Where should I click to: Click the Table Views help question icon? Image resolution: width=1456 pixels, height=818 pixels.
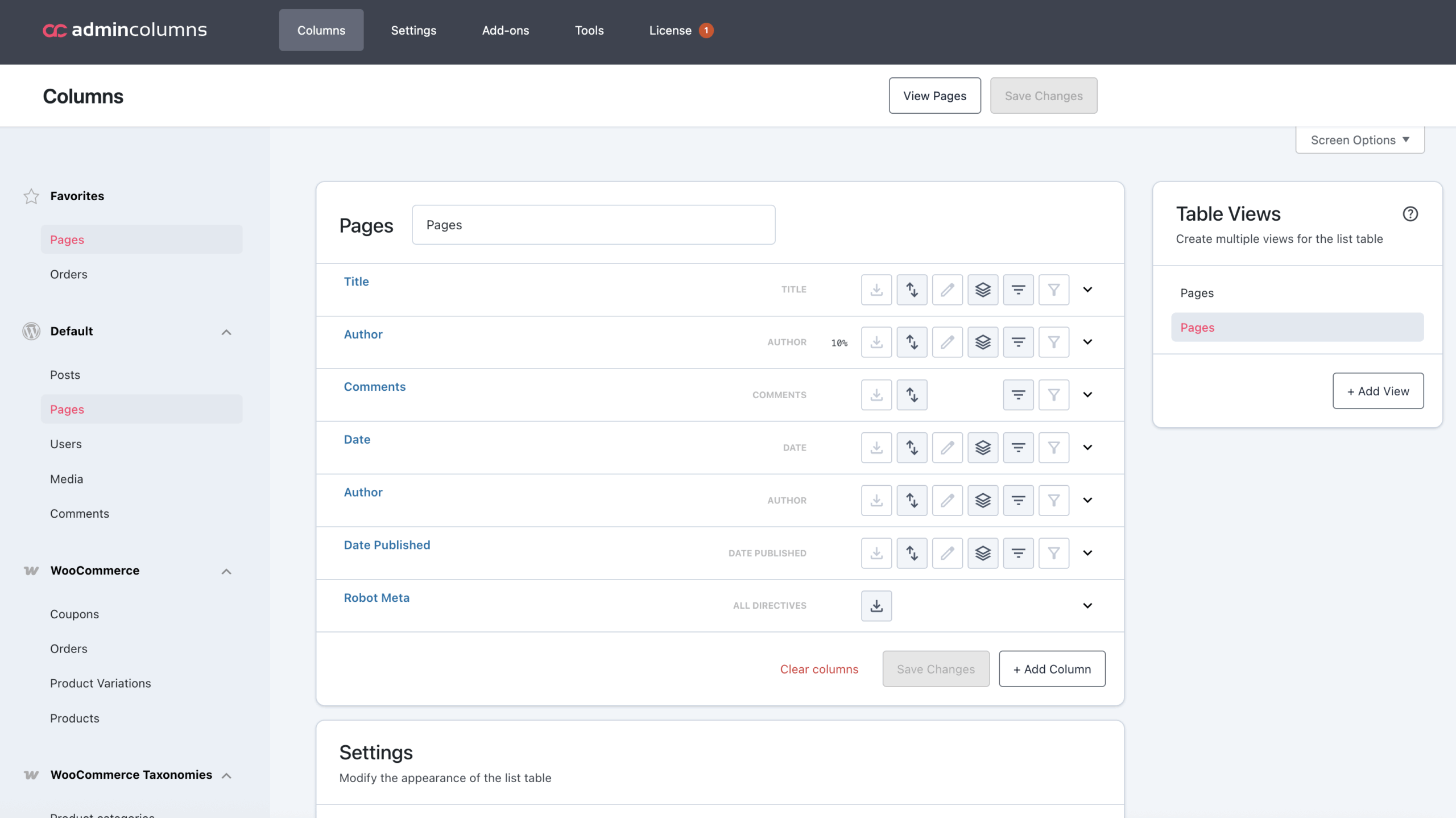(x=1410, y=214)
